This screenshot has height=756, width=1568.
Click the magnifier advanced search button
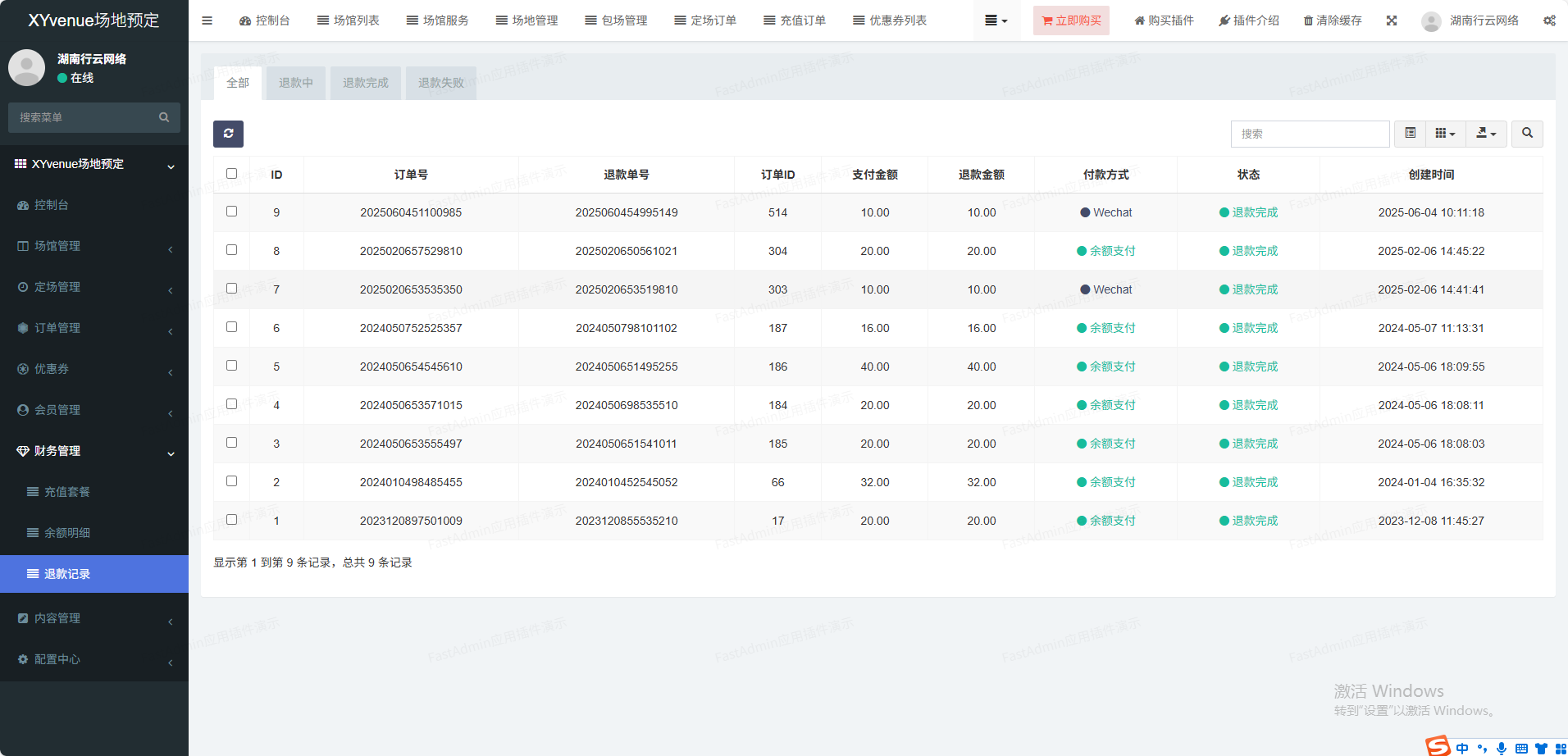(x=1527, y=134)
